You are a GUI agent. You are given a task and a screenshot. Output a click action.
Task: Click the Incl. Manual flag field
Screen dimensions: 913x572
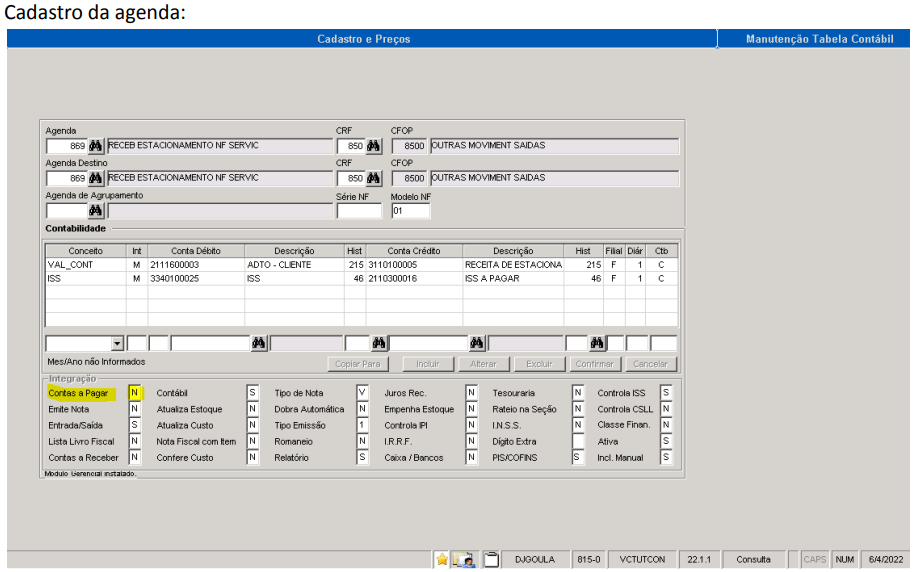click(666, 457)
